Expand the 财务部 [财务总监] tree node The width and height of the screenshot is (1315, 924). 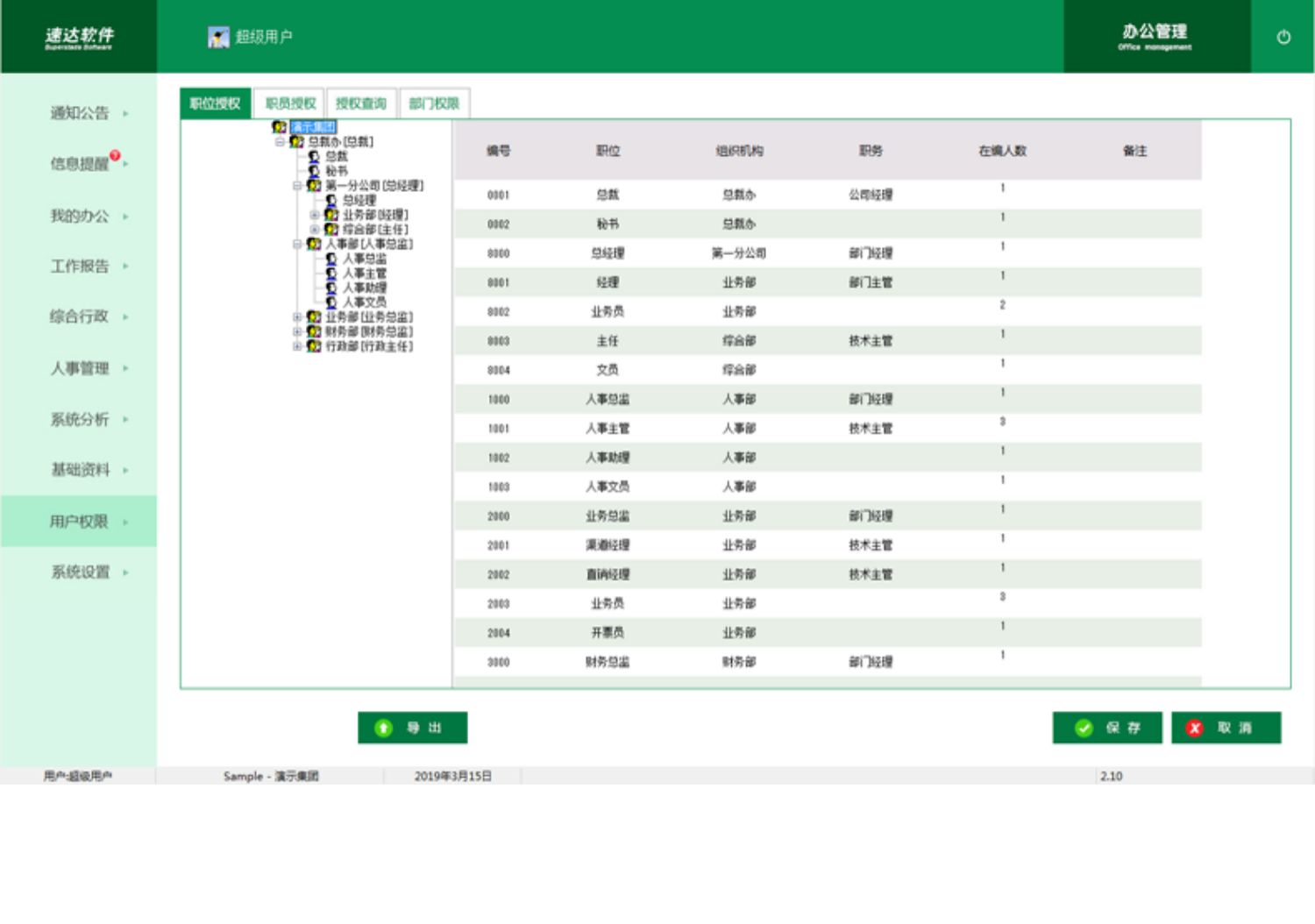(297, 331)
